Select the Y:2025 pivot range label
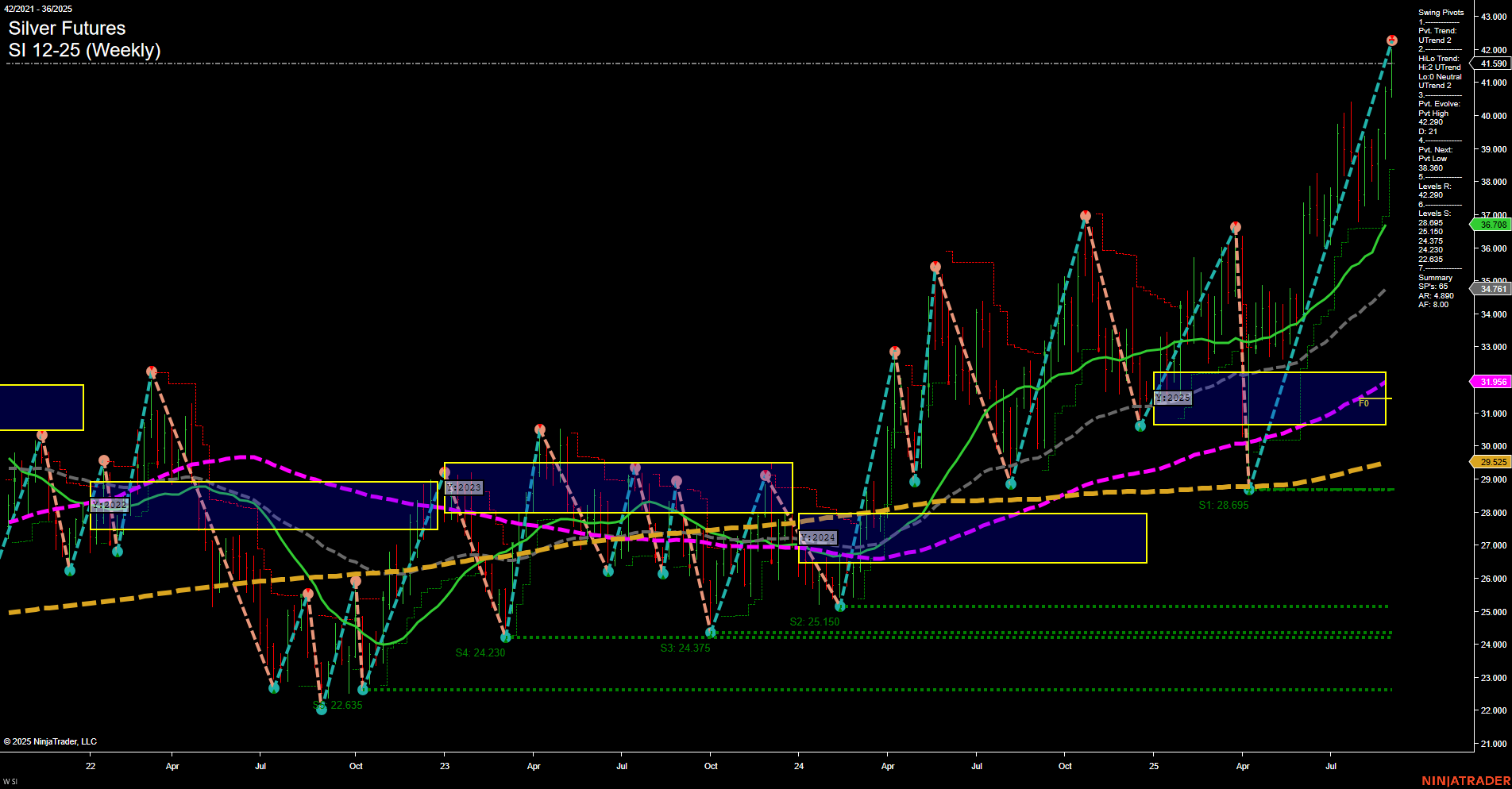This screenshot has width=1512, height=789. (1171, 397)
